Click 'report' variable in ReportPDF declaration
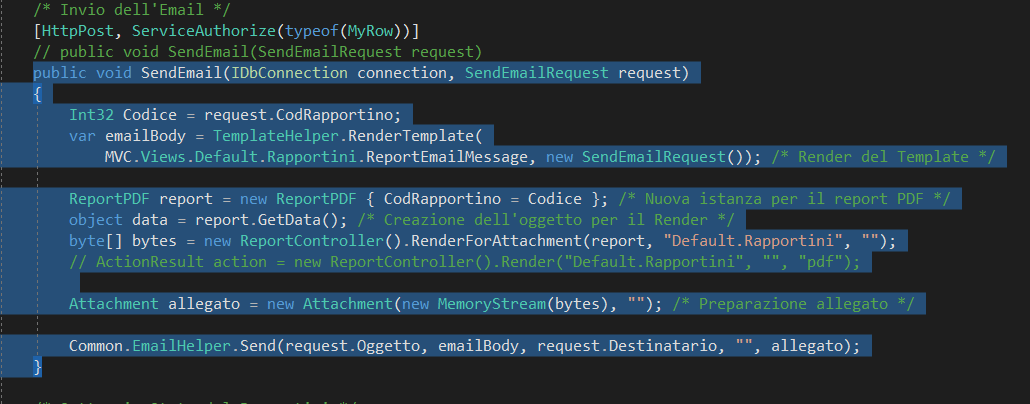 (x=186, y=198)
